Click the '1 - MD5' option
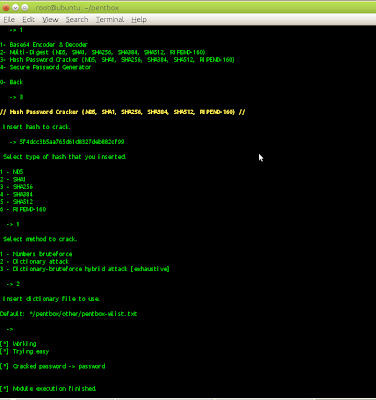The height and width of the screenshot is (400, 376). point(12,172)
